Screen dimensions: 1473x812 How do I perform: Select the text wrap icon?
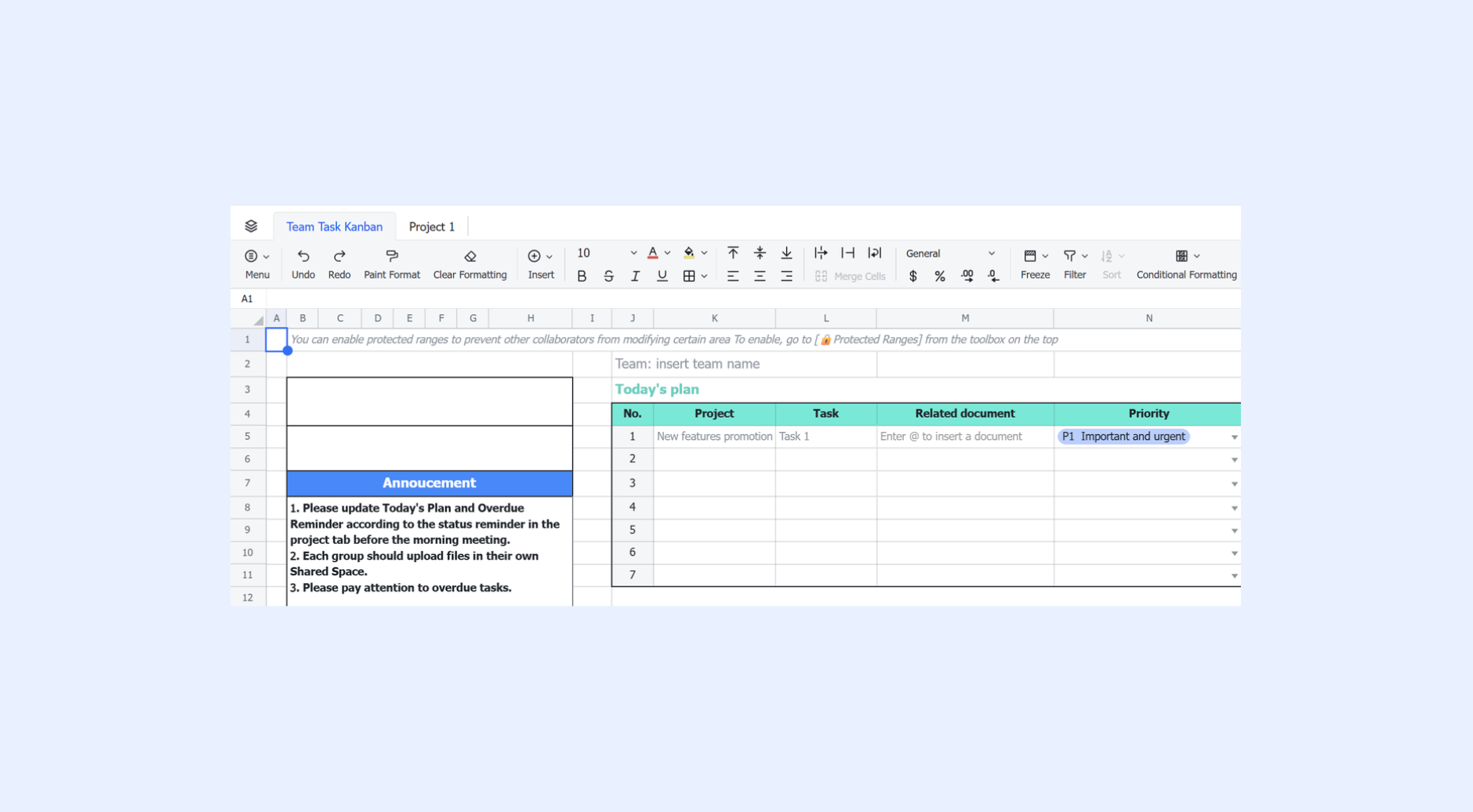pyautogui.click(x=875, y=253)
